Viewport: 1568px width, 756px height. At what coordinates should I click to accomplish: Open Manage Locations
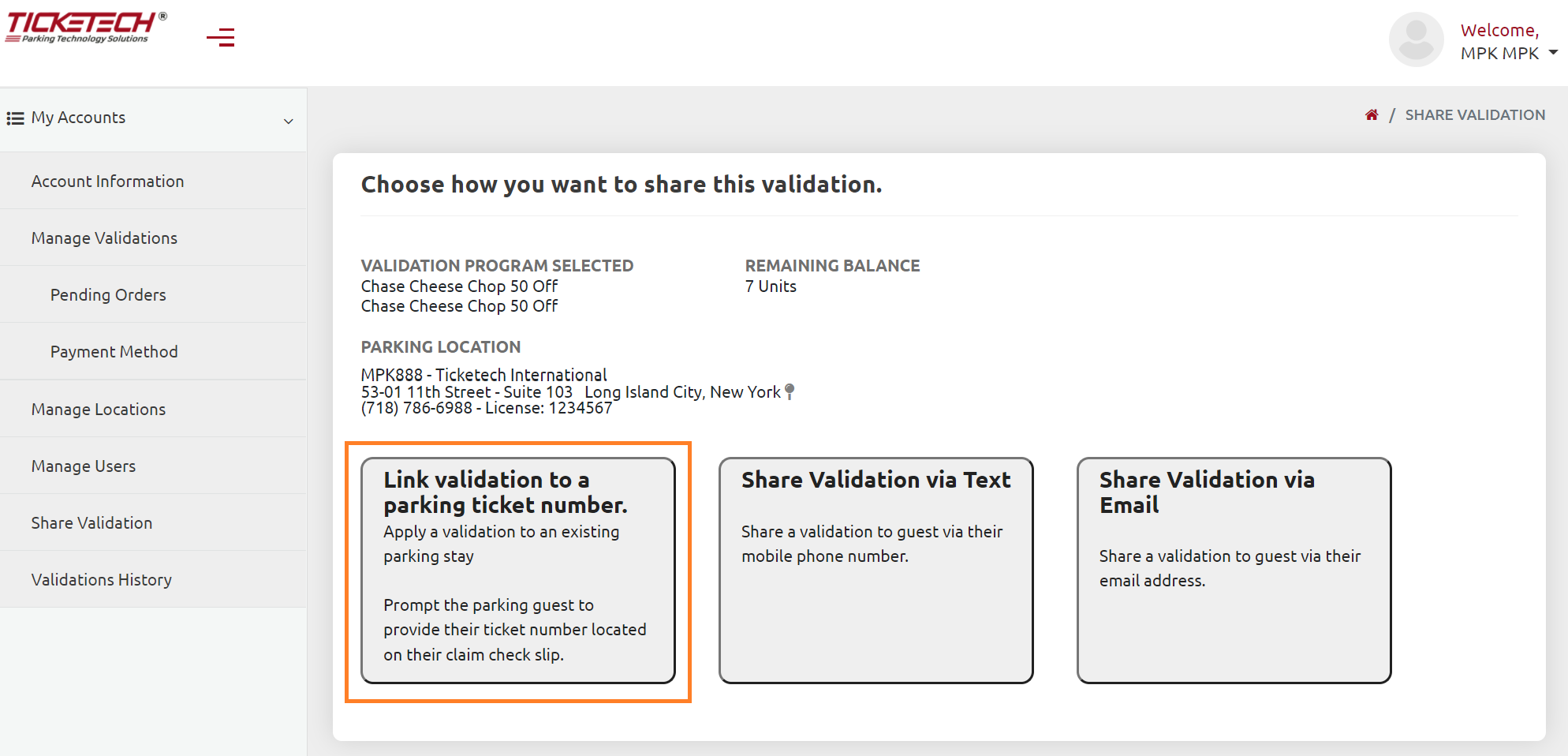click(153, 409)
